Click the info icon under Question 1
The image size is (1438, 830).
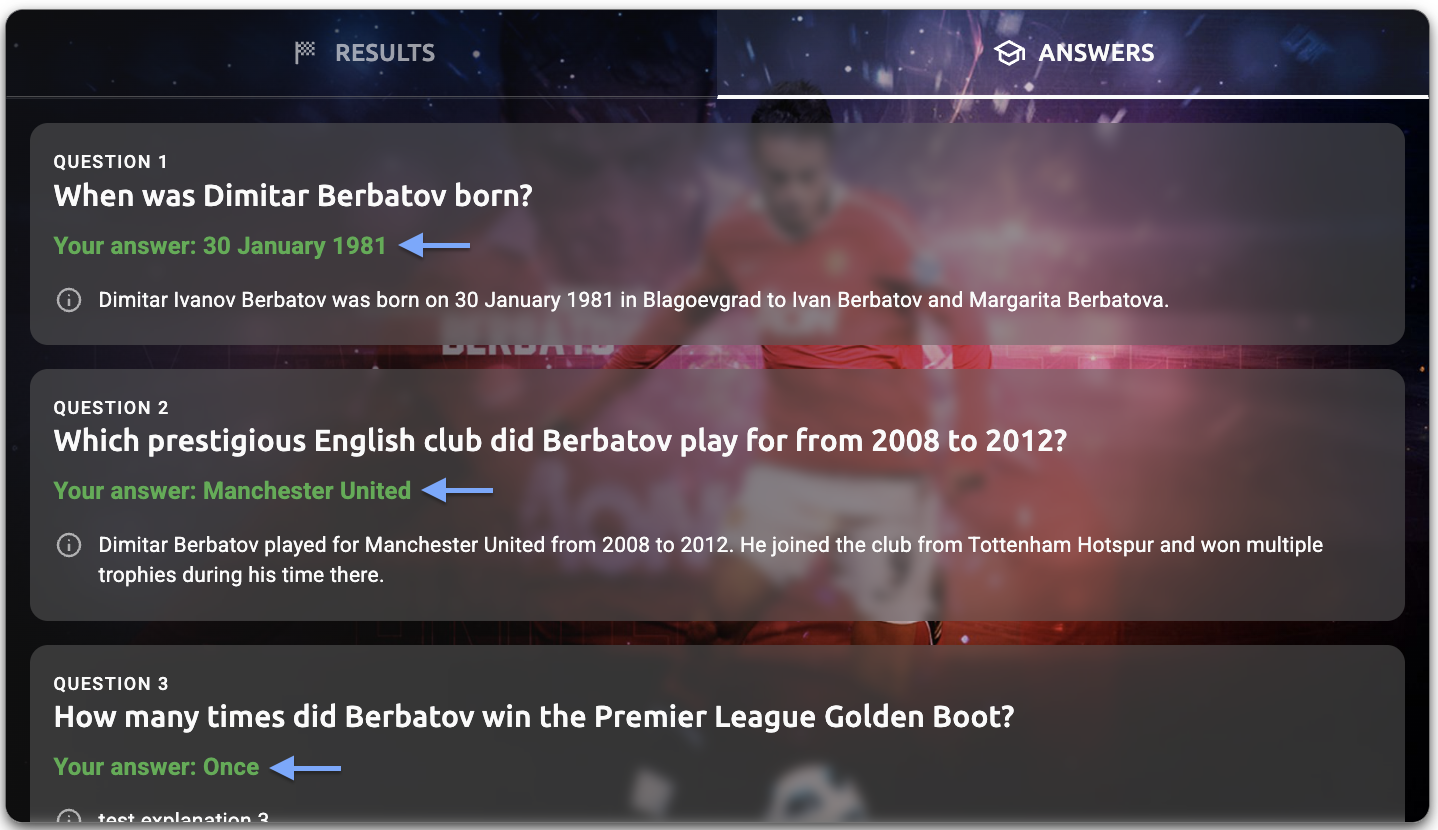(68, 300)
